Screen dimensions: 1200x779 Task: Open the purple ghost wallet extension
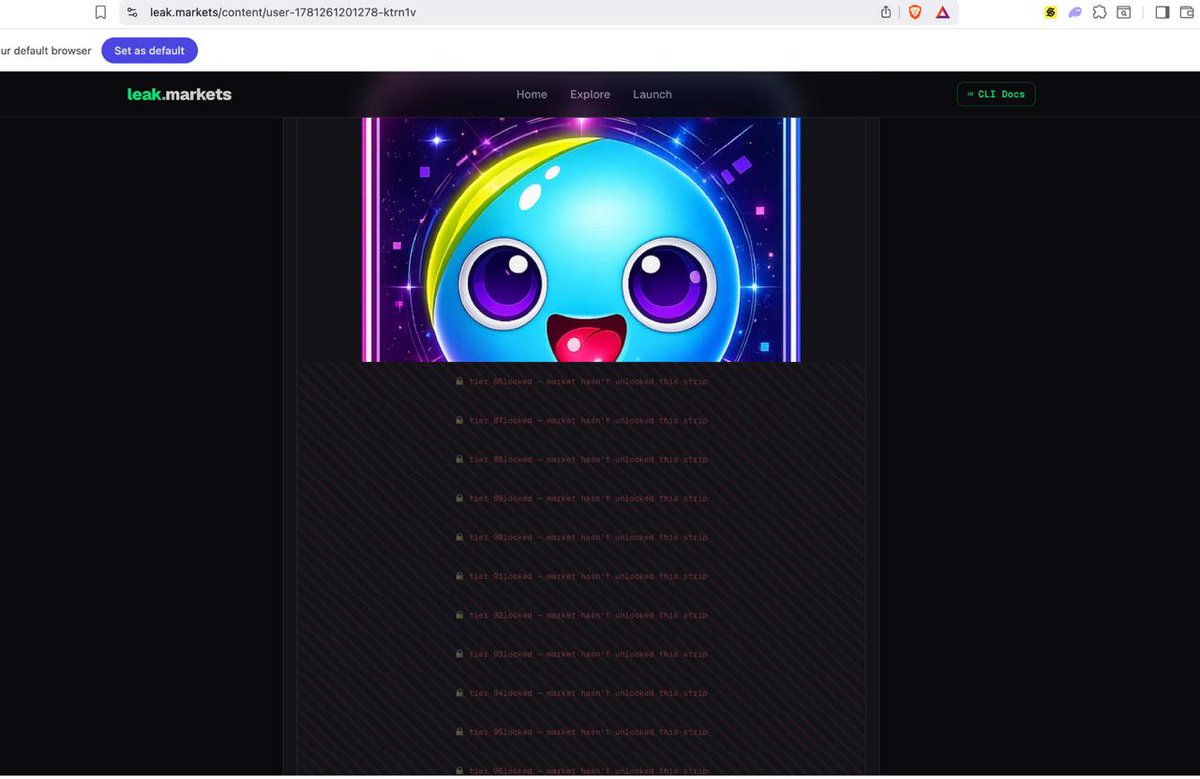point(1075,12)
